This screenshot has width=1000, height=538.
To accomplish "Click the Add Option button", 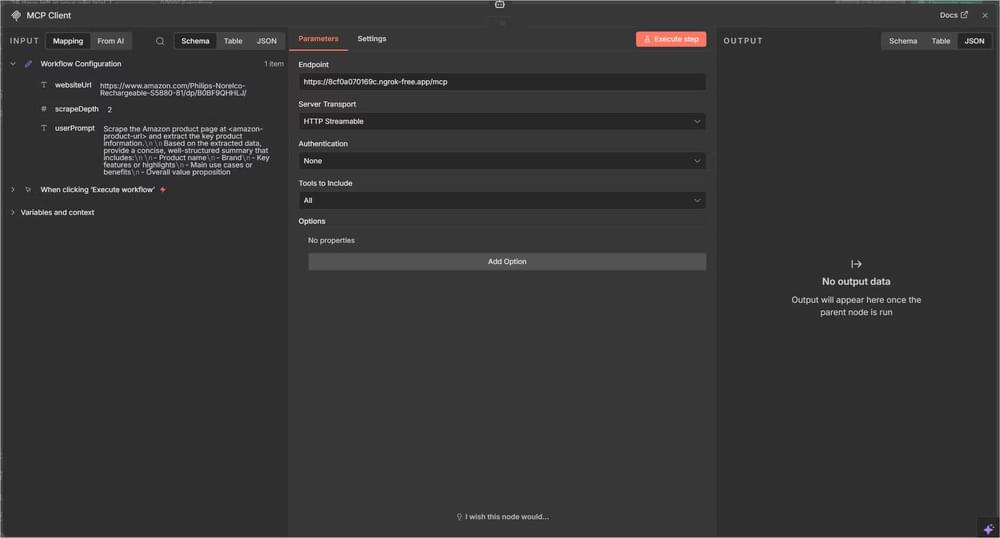I will (506, 262).
